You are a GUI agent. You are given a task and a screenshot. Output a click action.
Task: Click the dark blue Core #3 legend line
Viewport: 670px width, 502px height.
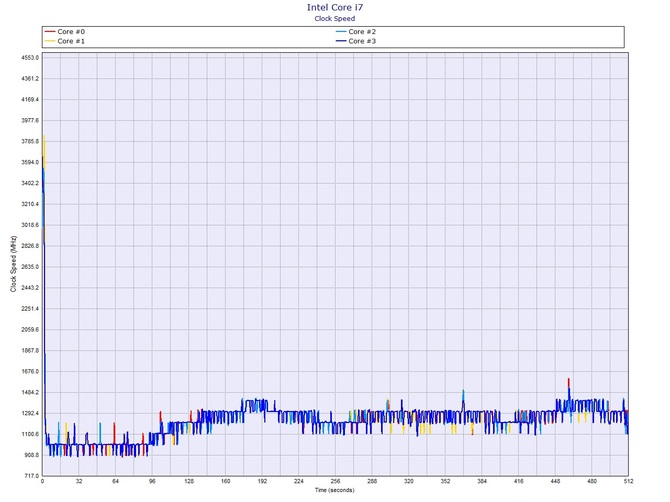(341, 41)
